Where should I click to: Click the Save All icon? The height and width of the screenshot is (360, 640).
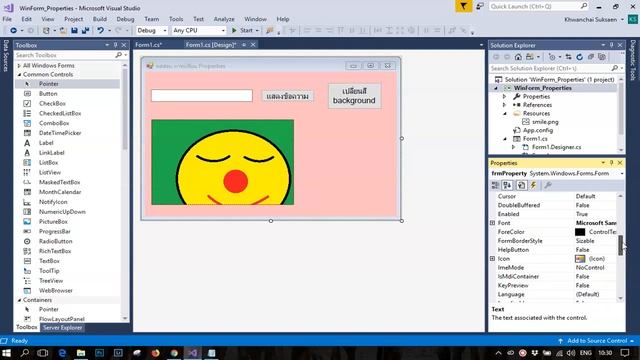pos(85,30)
